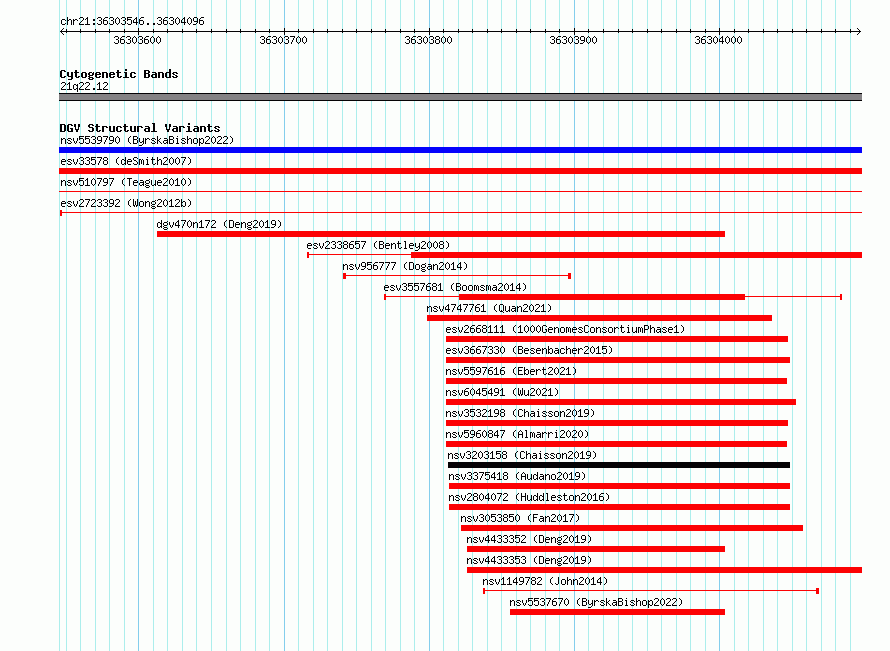
Task: Click ruler position 36304000
Action: tap(719, 40)
